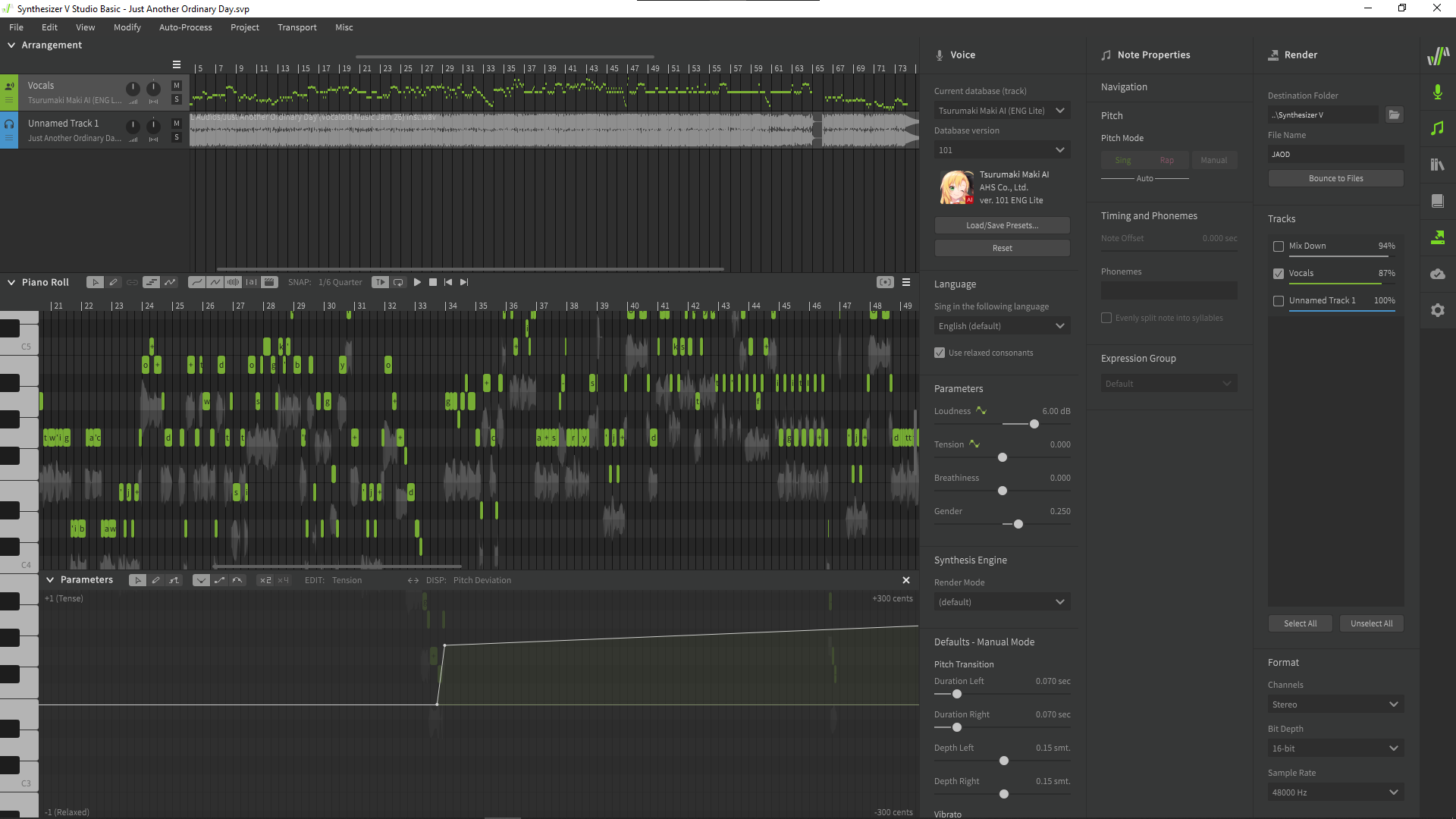
Task: Select the pencil tool in Parameters toolbar
Action: point(155,580)
